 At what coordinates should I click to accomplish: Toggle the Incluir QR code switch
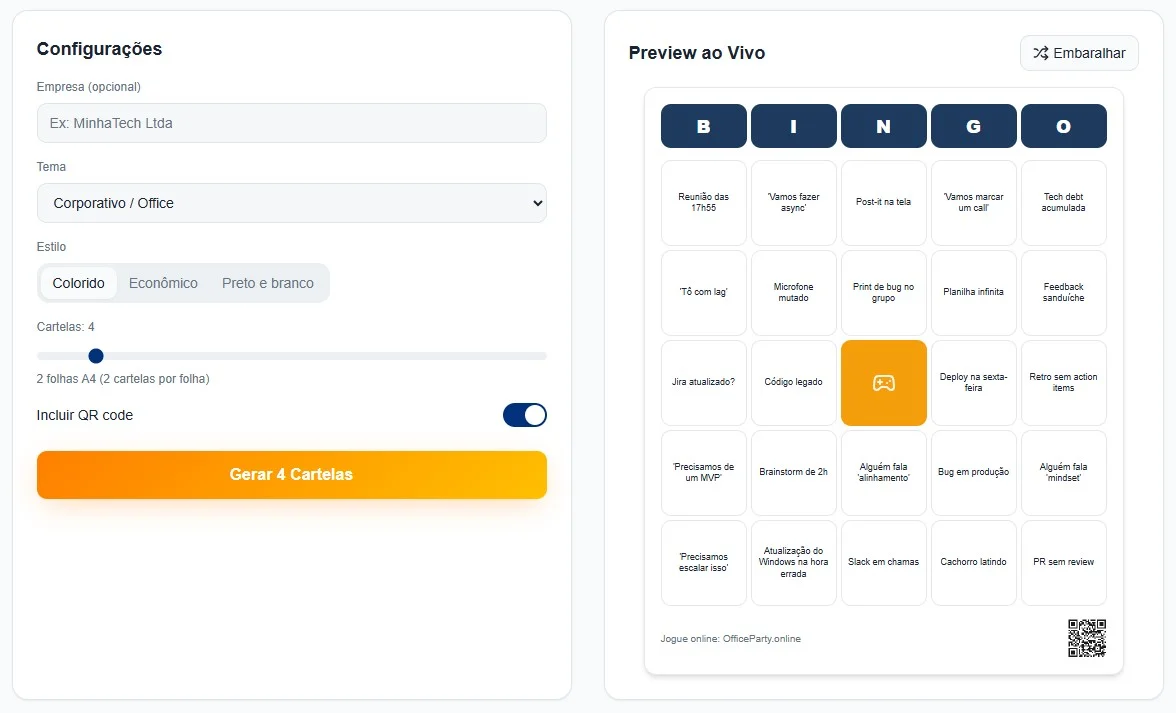[x=525, y=415]
